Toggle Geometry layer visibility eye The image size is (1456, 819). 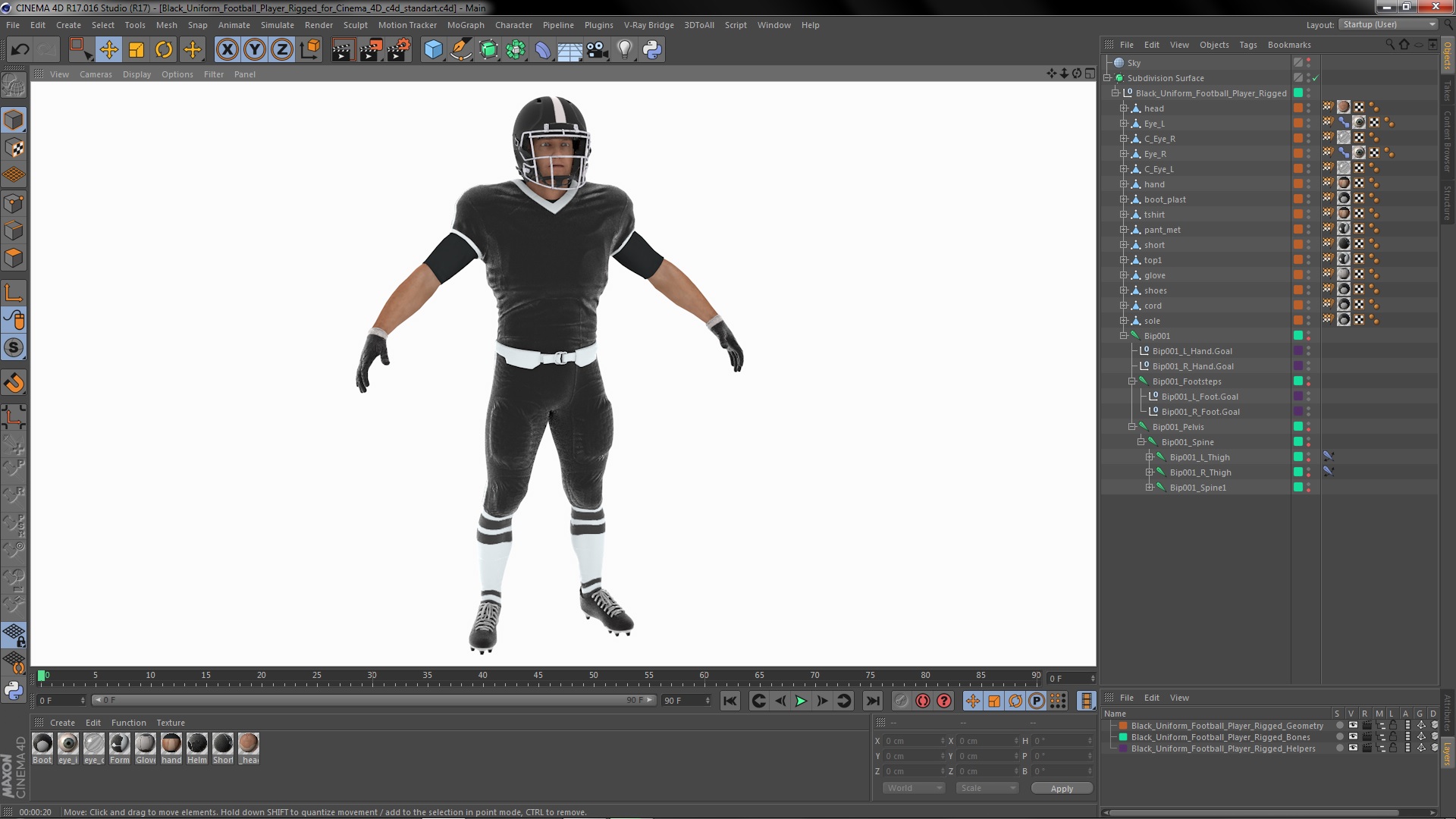(x=1353, y=726)
